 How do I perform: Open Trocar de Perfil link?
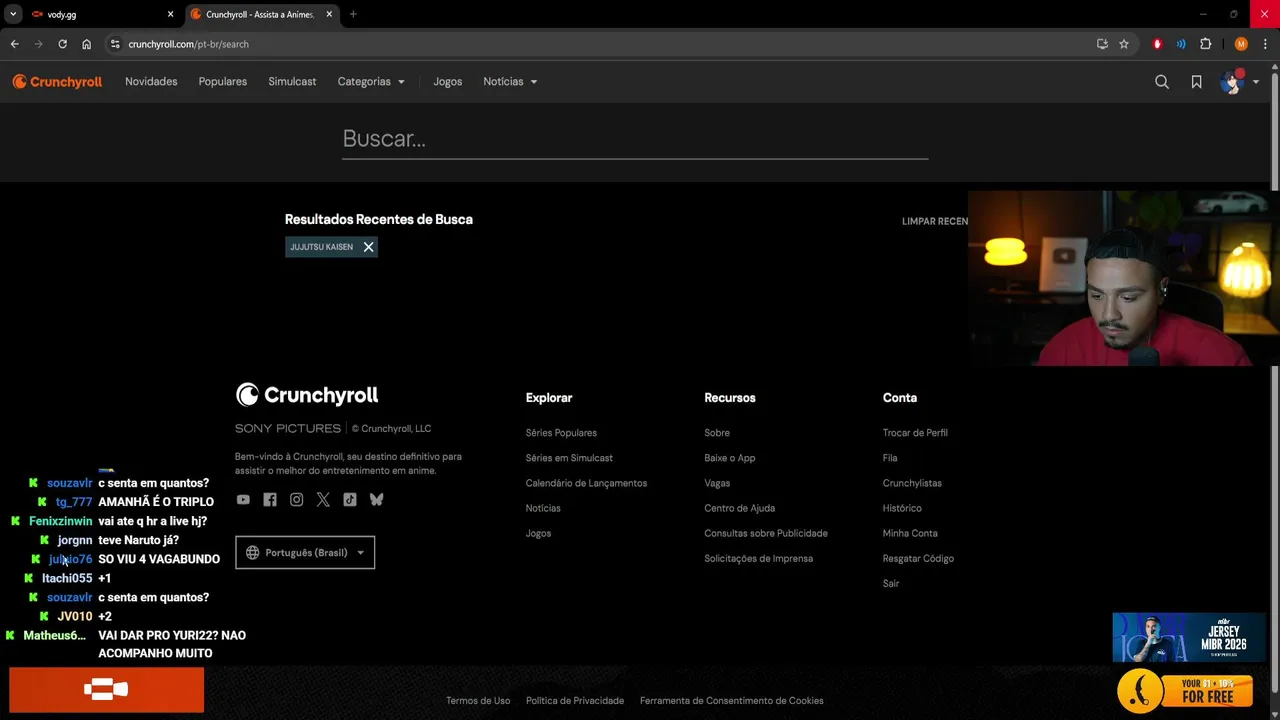tap(915, 433)
